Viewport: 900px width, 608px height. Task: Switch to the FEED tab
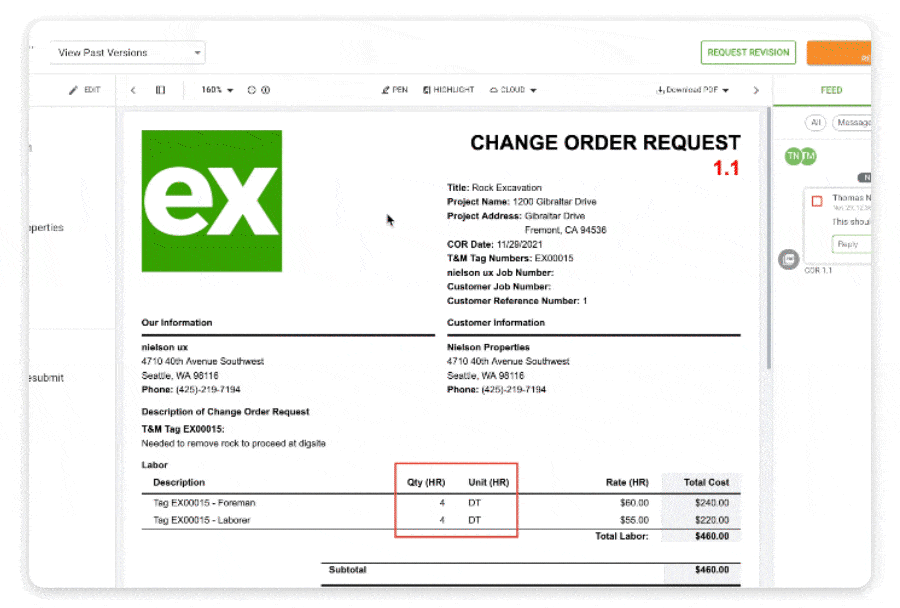coord(831,90)
